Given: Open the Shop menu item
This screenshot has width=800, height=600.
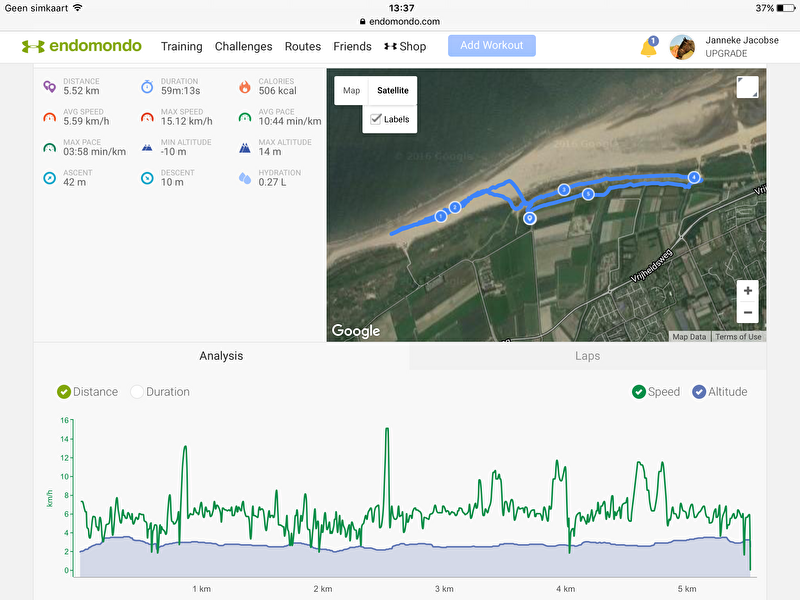Looking at the screenshot, I should [x=405, y=46].
